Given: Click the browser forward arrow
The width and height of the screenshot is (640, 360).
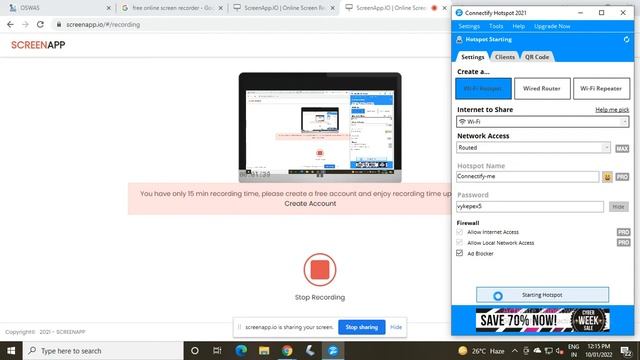Looking at the screenshot, I should [x=25, y=24].
